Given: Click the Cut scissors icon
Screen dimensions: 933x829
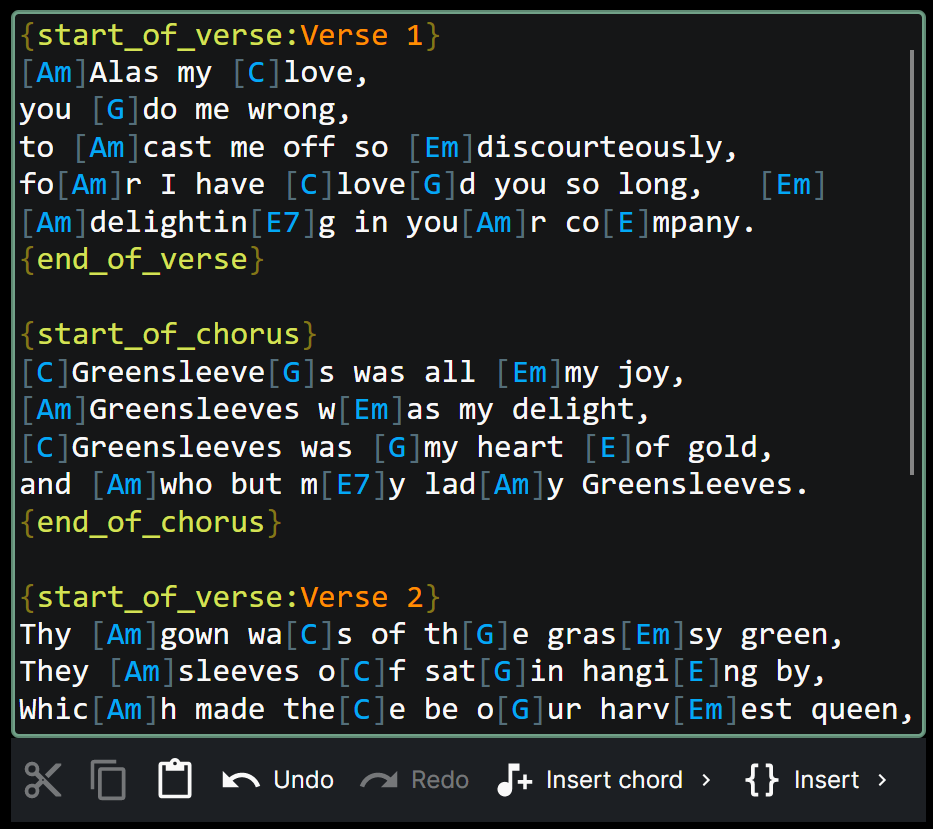Looking at the screenshot, I should [43, 780].
